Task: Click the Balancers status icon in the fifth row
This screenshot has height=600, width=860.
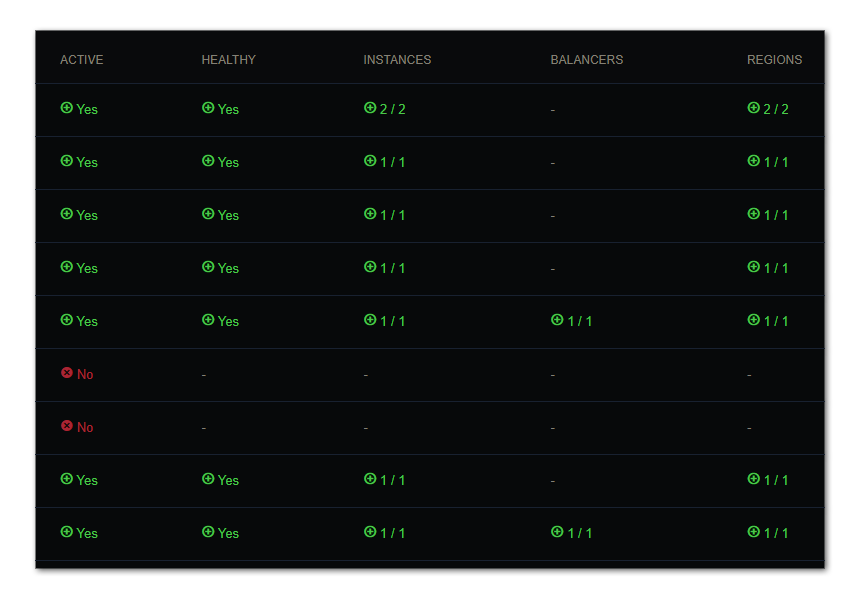Action: click(x=557, y=320)
